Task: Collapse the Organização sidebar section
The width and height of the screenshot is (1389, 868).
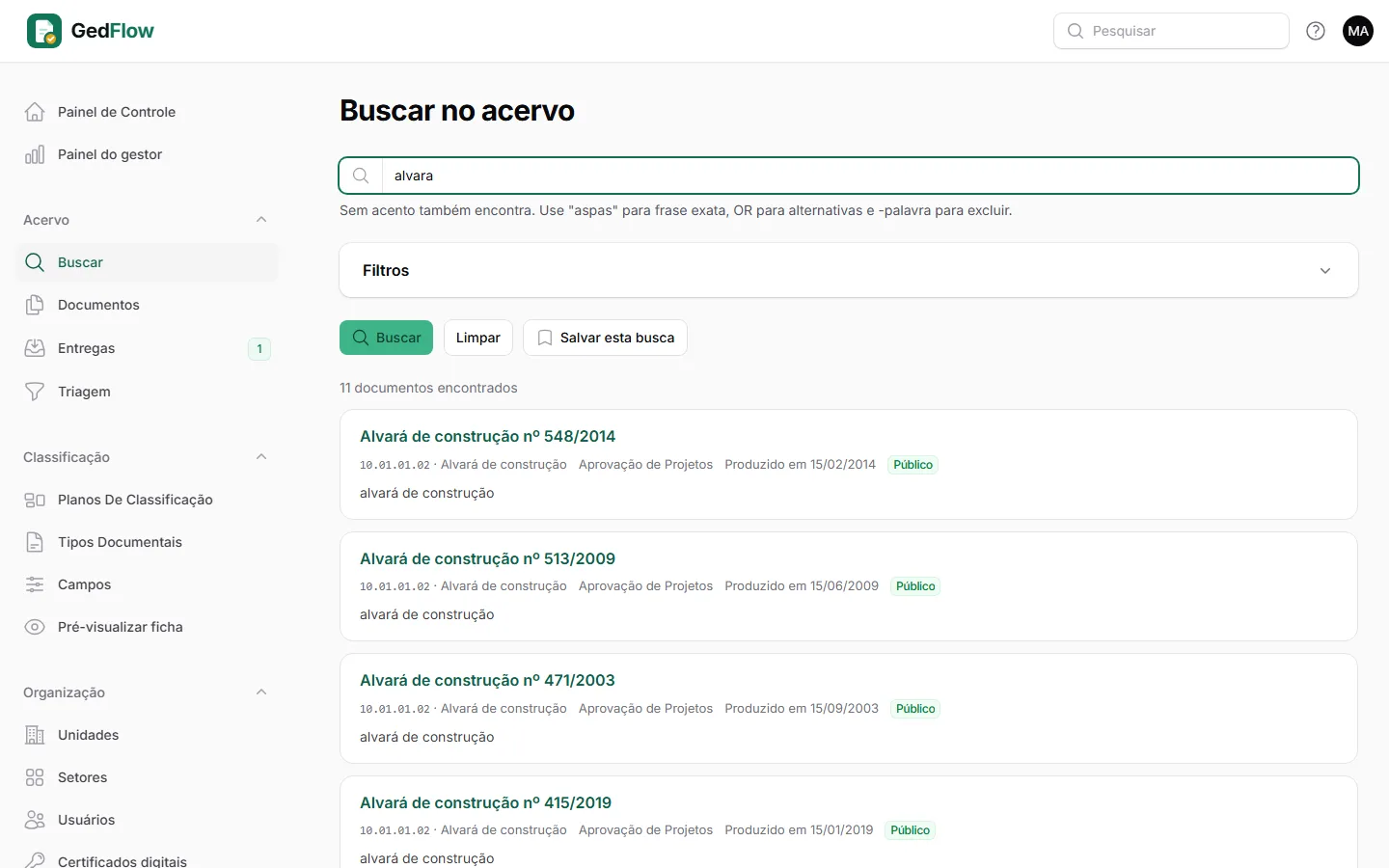Action: click(x=261, y=692)
